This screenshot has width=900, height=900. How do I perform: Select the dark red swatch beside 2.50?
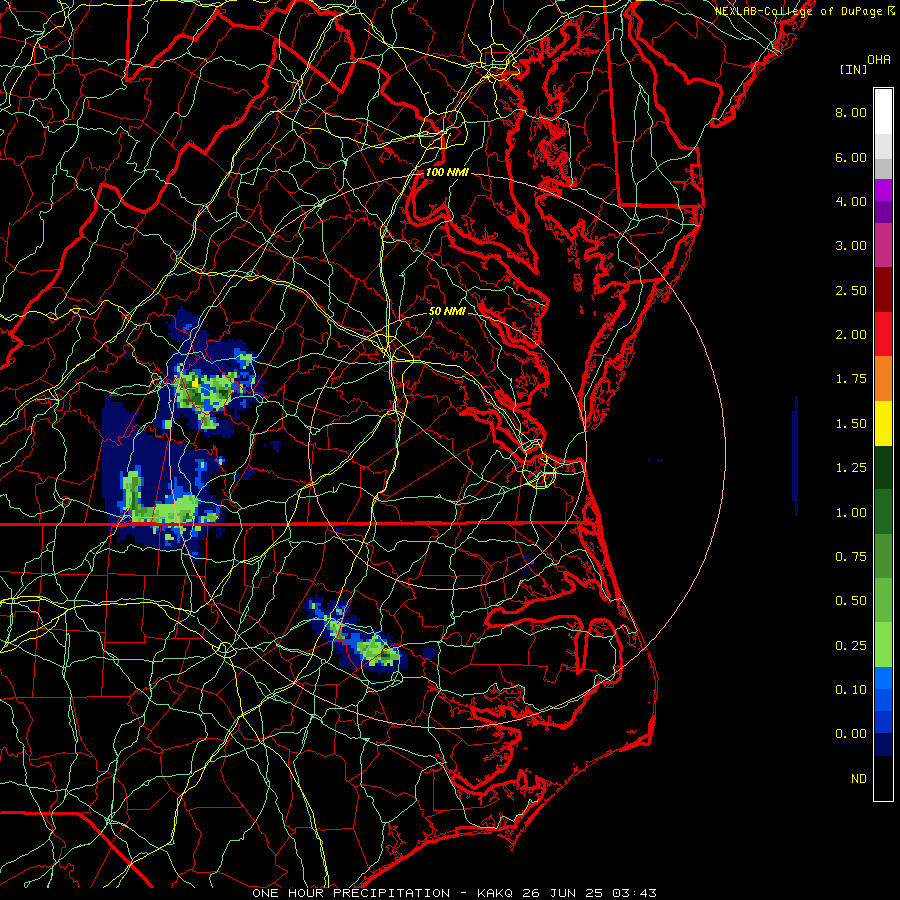883,290
